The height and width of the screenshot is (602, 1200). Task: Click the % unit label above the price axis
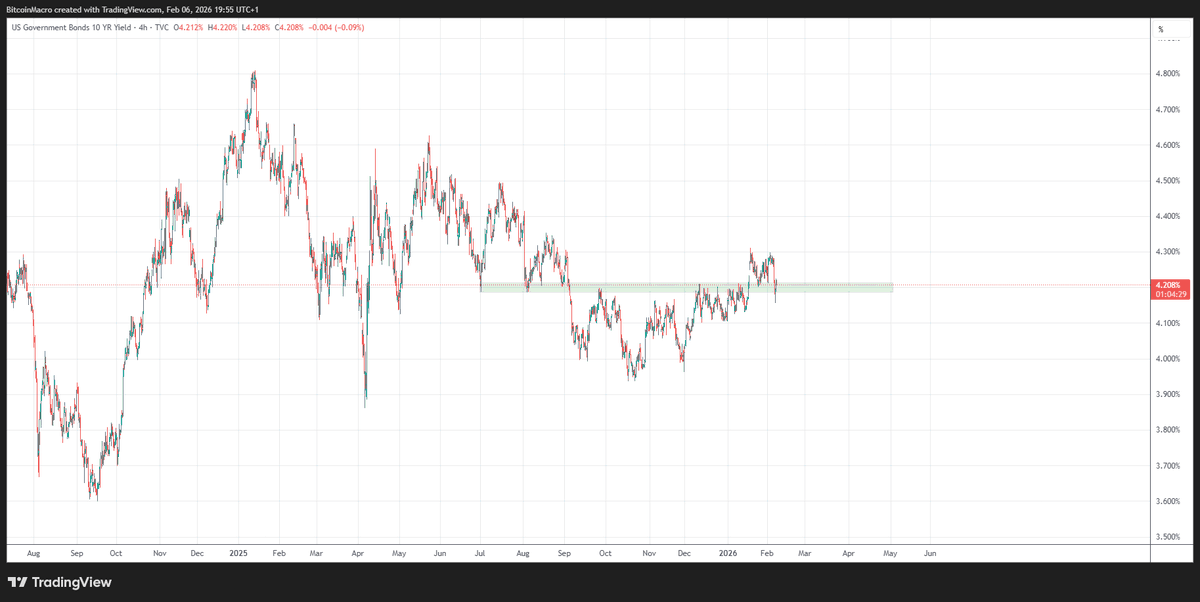point(1160,29)
